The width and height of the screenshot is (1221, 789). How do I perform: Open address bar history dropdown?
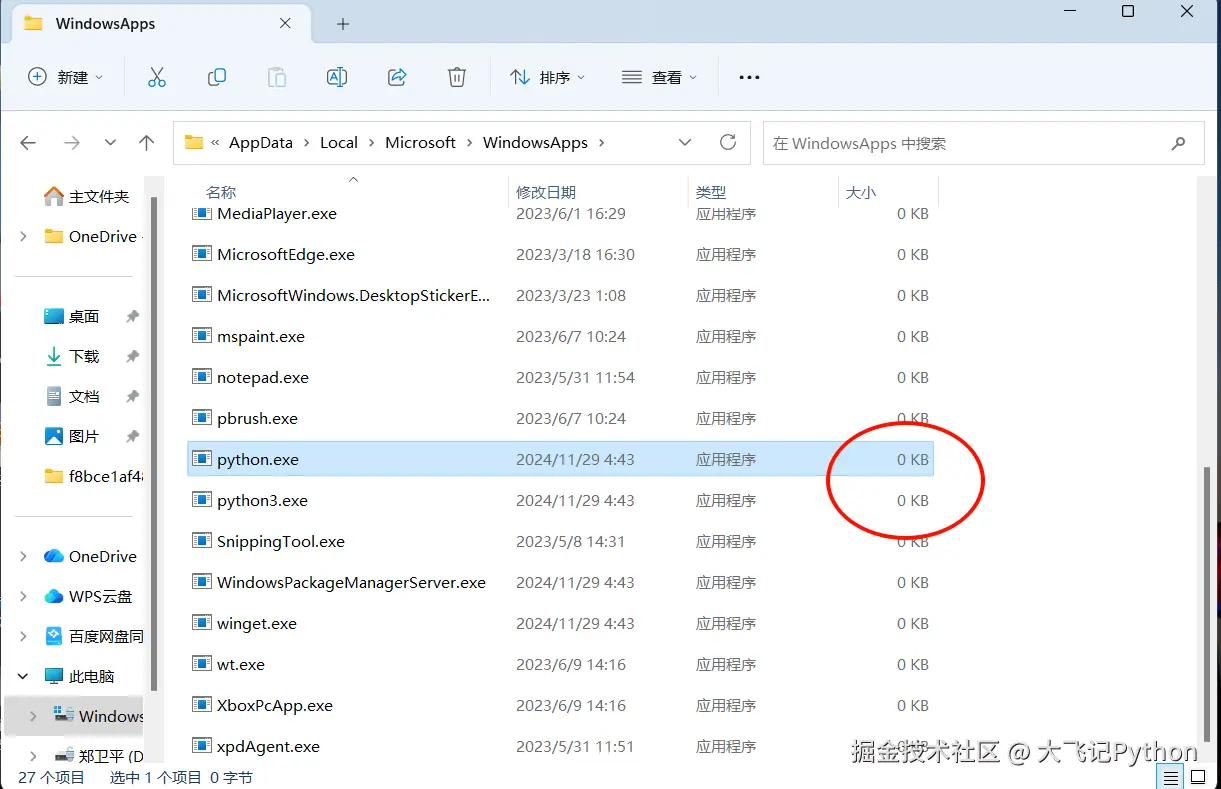point(685,142)
